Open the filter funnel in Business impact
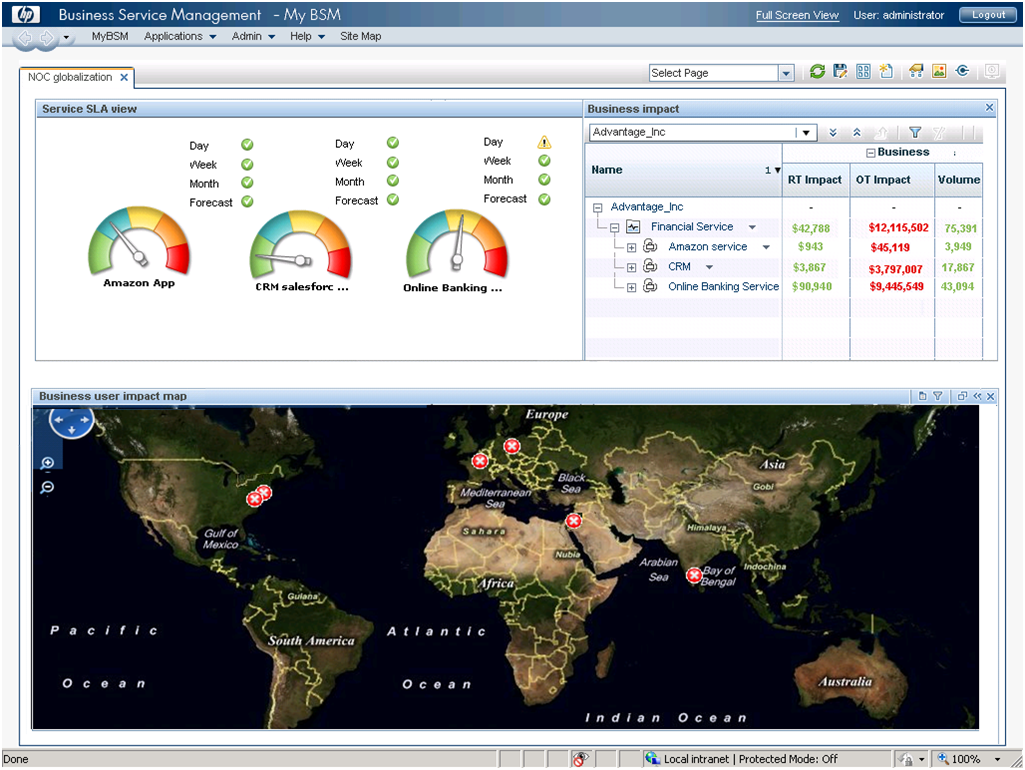This screenshot has width=1025, height=770. click(915, 133)
